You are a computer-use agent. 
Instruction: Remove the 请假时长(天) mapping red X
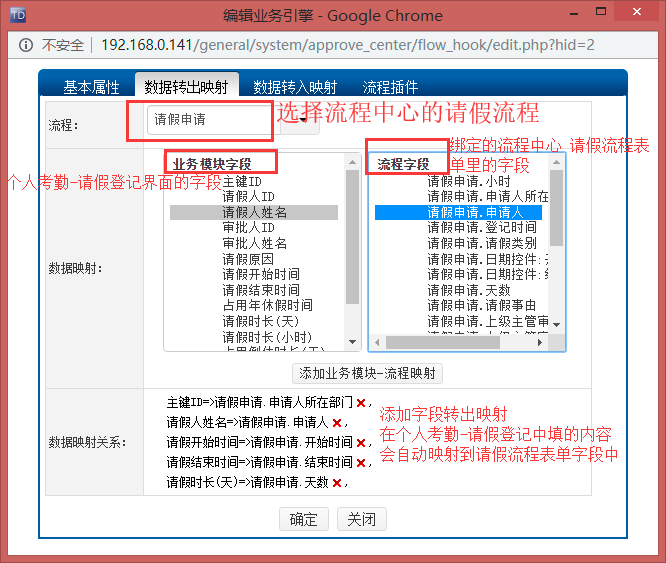[x=337, y=483]
